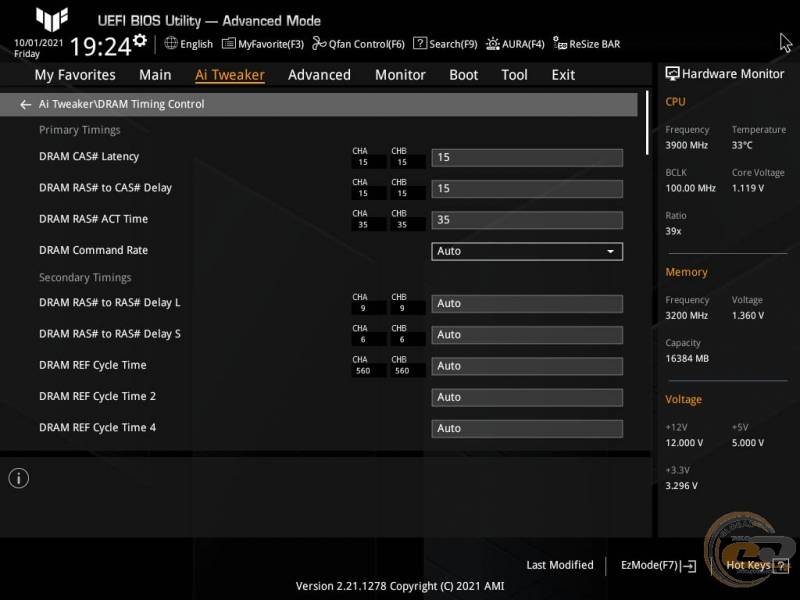Switch to EzMode(F7)
Screen dimensions: 800x600
point(658,565)
